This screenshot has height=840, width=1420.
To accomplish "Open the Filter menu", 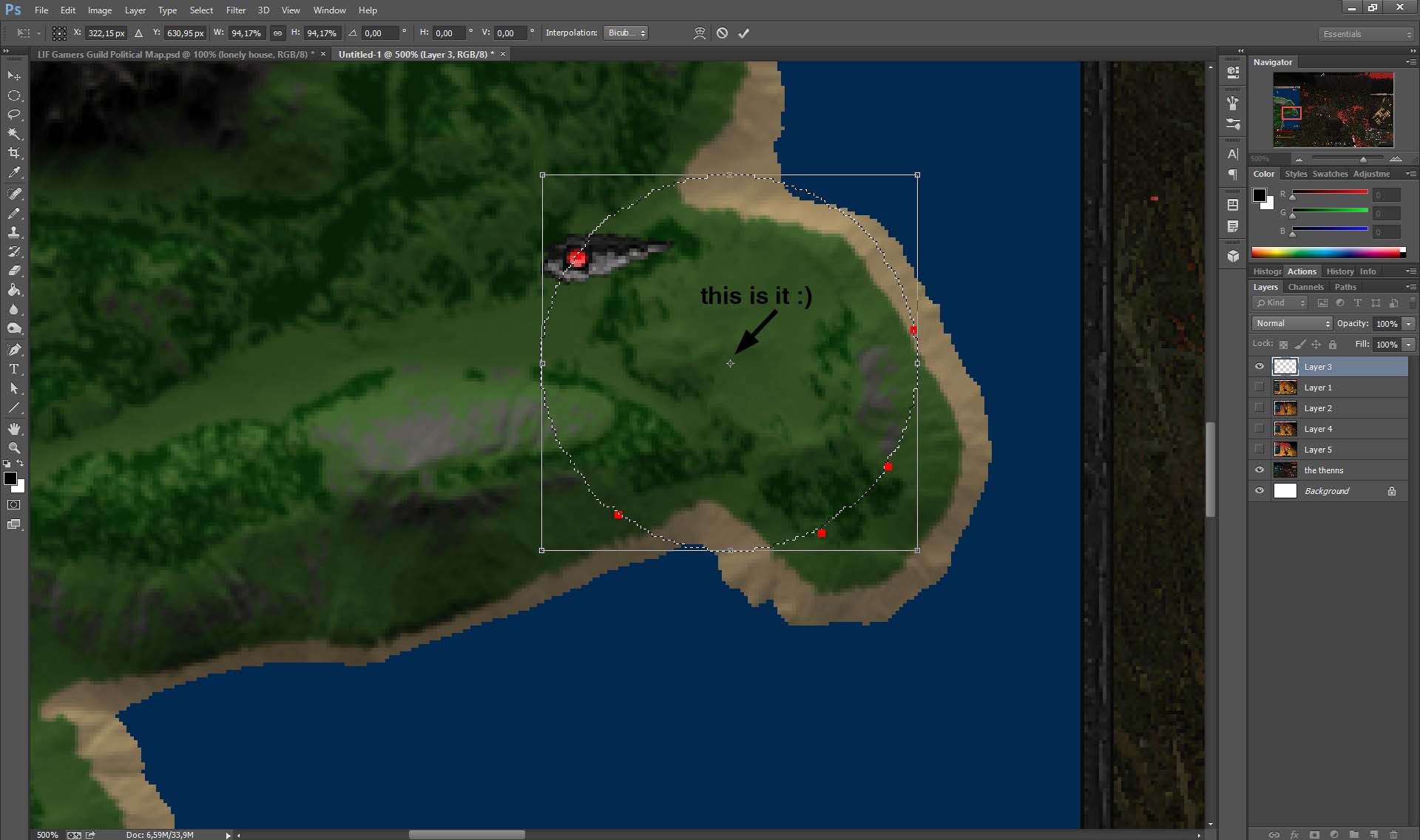I will pos(235,10).
